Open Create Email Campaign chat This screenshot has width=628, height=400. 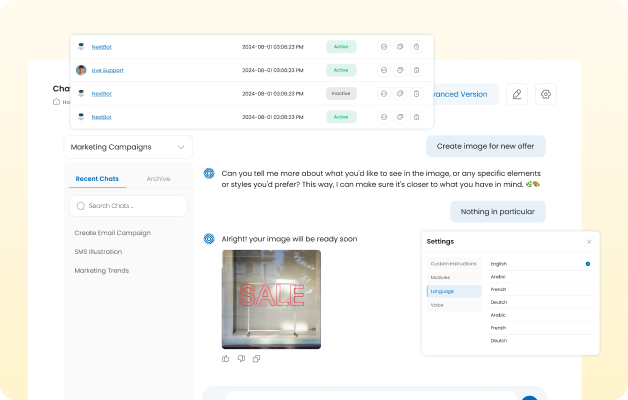pos(112,233)
